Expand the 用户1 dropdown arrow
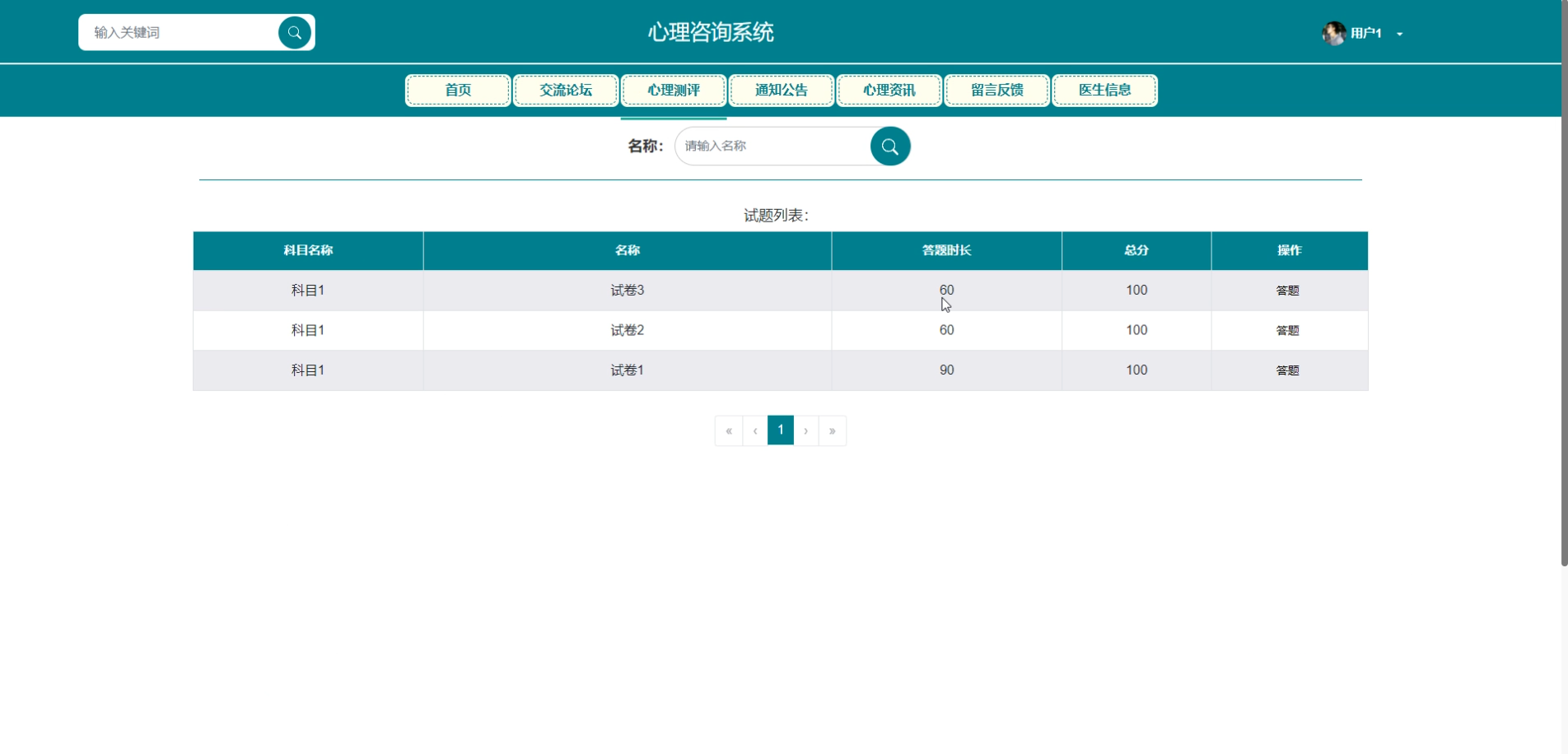The width and height of the screenshot is (1568, 754). click(1399, 34)
